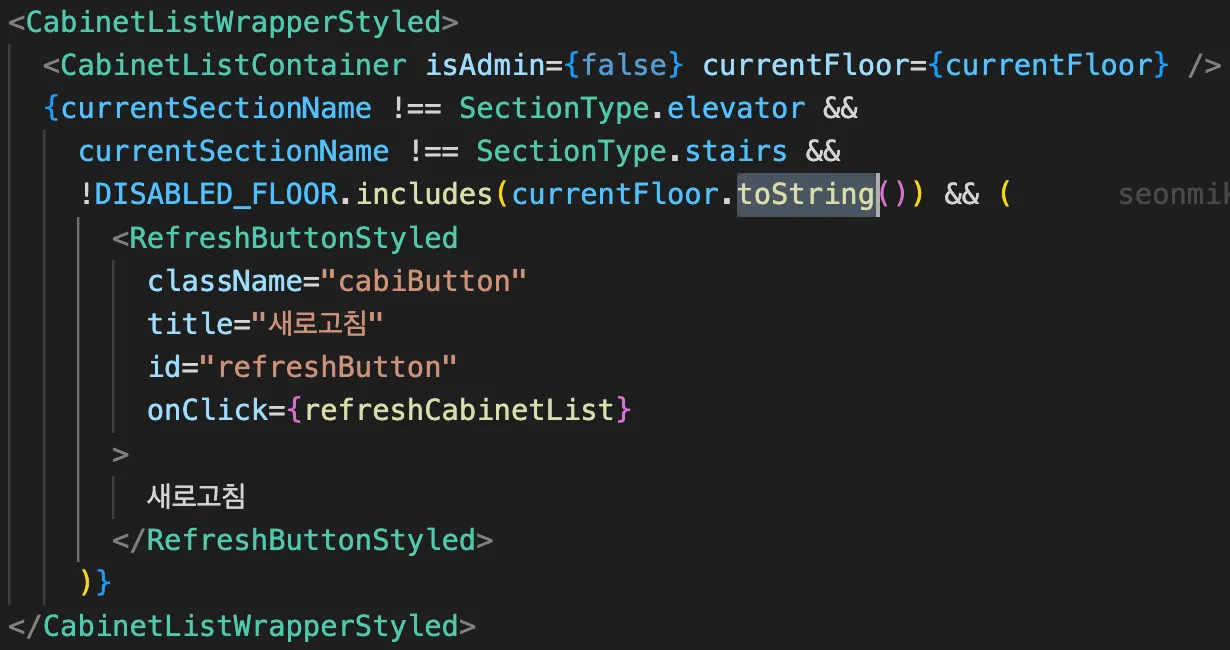Click the refreshCabinetList handler reference
This screenshot has width=1230, height=650.
coord(459,410)
